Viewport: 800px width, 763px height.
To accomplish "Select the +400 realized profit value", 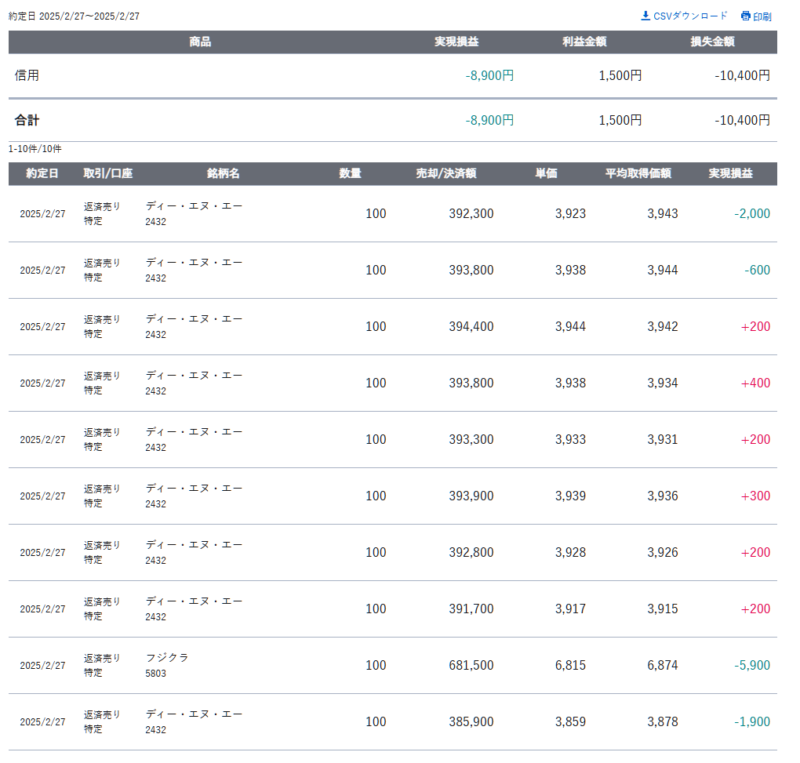I will coord(755,383).
